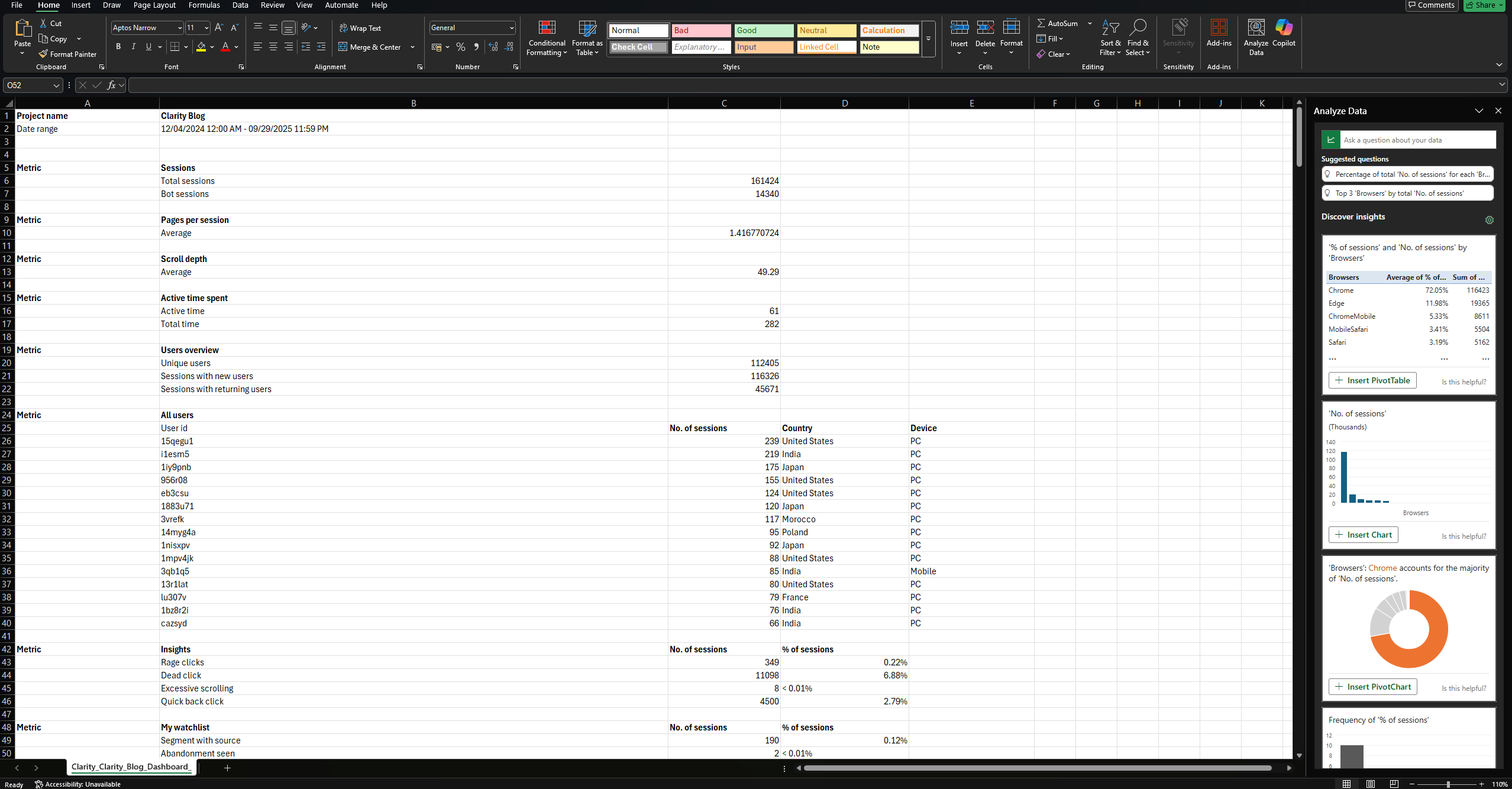Decrease font size with the smaller A icon
The width and height of the screenshot is (1512, 789).
coord(234,28)
